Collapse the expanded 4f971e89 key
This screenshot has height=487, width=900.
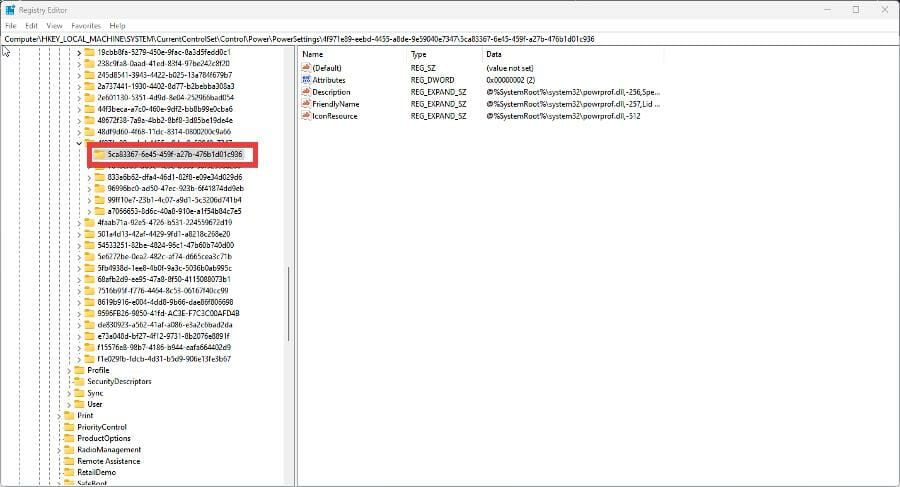point(79,143)
